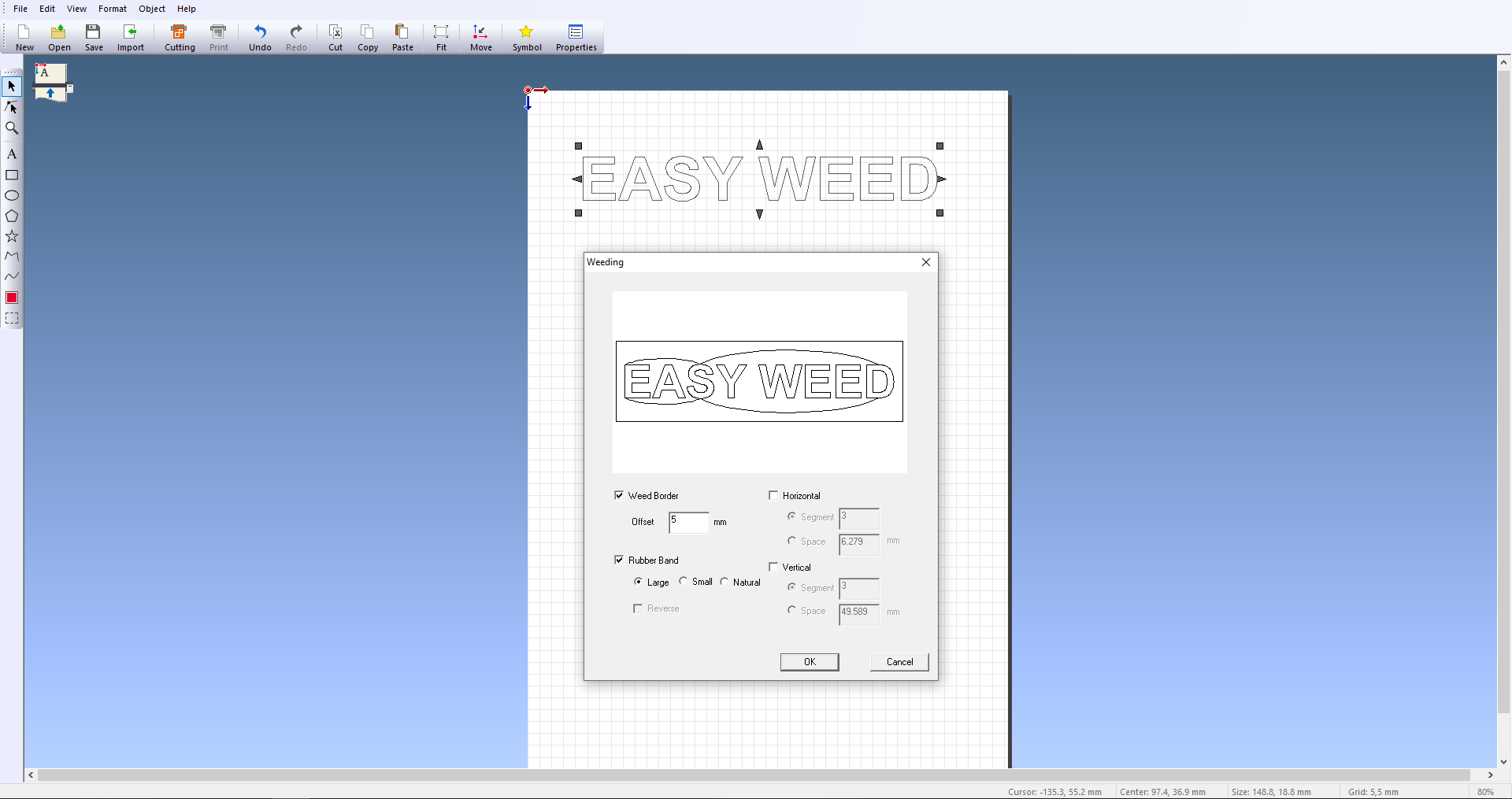This screenshot has width=1512, height=799.
Task: Select the star shape tool
Action: pyautogui.click(x=12, y=236)
